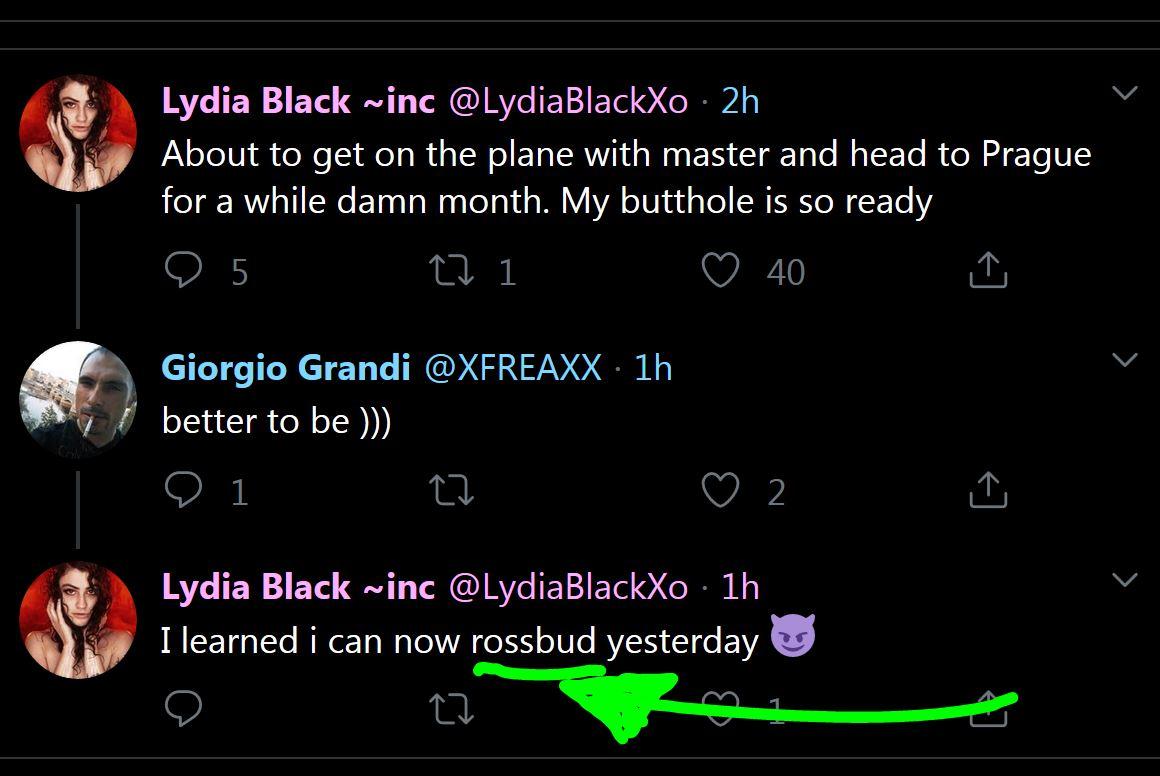Retweet the 'rossbud yesterday' tweet
The height and width of the screenshot is (776, 1160).
click(450, 709)
